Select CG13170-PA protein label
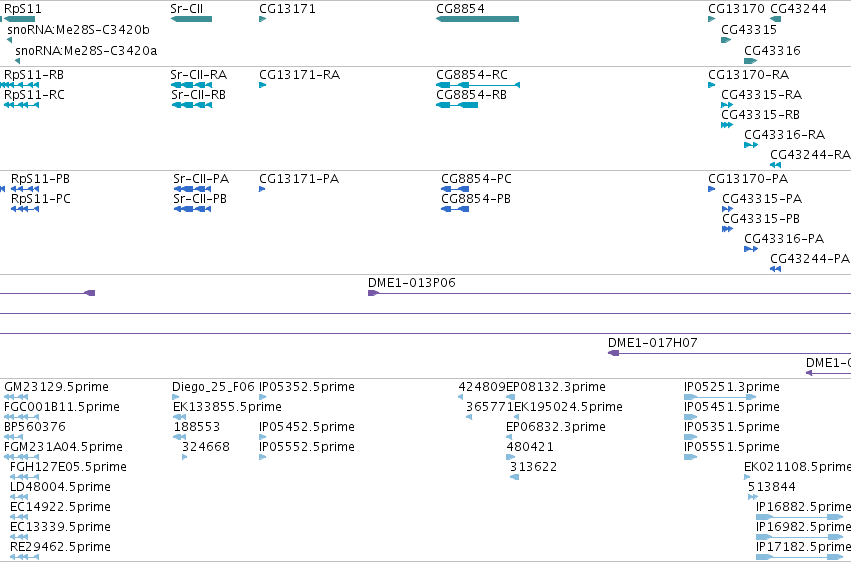851x562 pixels. (x=748, y=179)
